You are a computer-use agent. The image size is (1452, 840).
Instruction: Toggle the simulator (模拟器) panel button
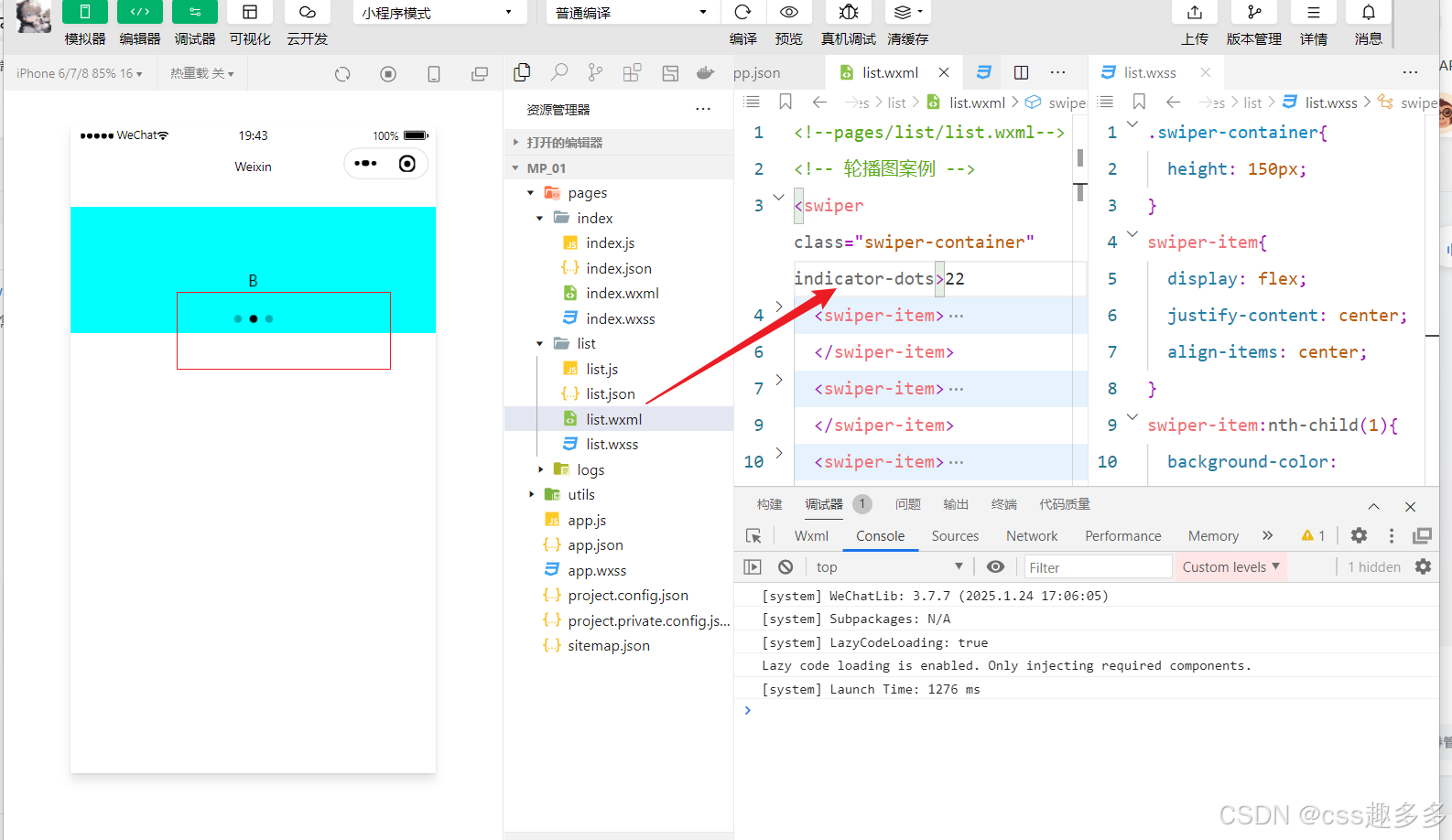point(85,12)
